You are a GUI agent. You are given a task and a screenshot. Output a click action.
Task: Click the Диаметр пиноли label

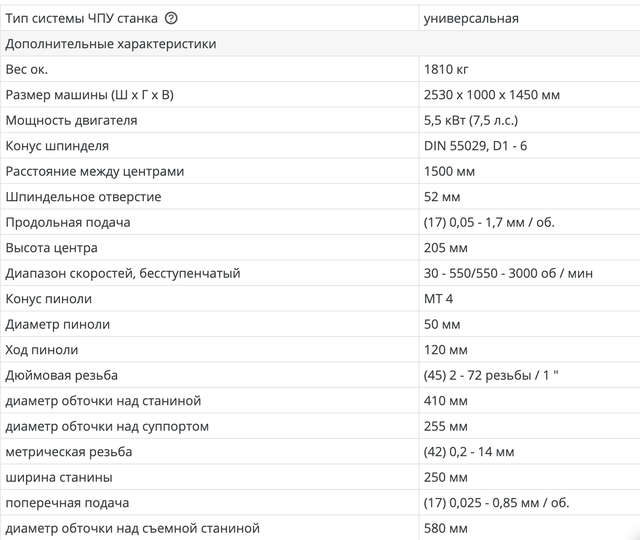pyautogui.click(x=58, y=324)
